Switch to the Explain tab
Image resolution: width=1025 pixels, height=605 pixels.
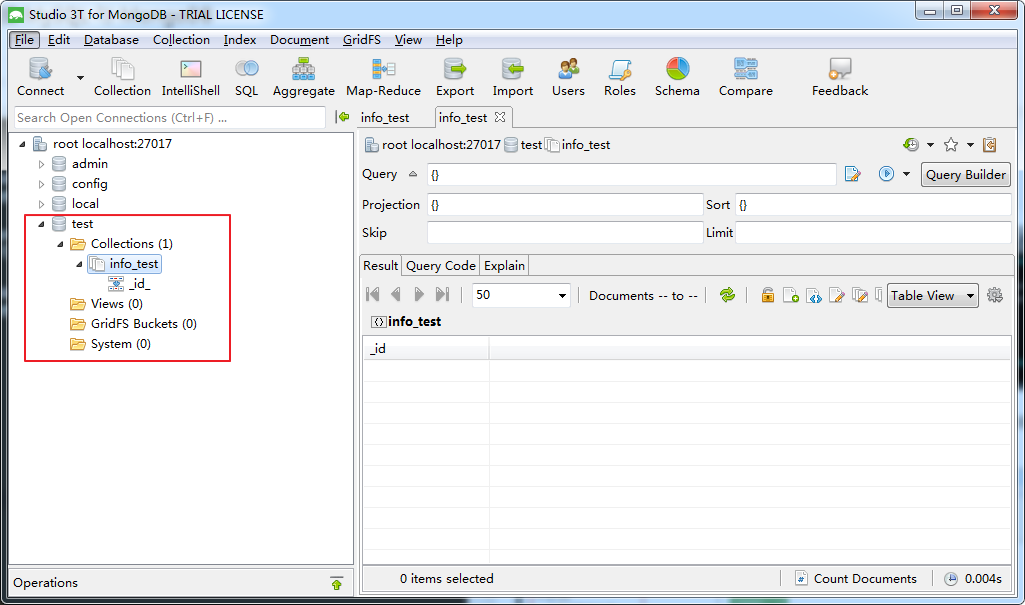tap(504, 266)
